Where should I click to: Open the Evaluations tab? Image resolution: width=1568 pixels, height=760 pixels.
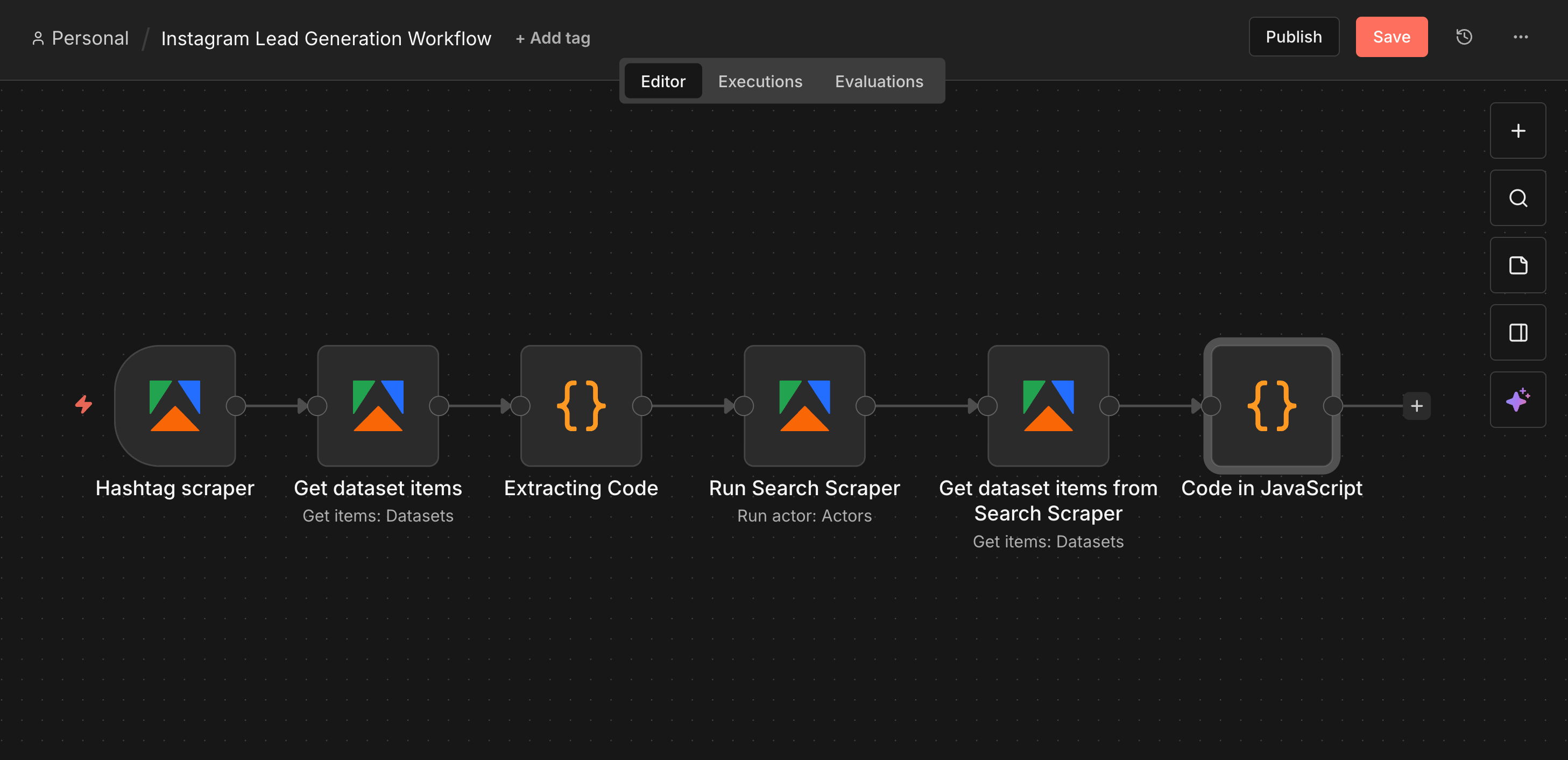click(x=879, y=81)
